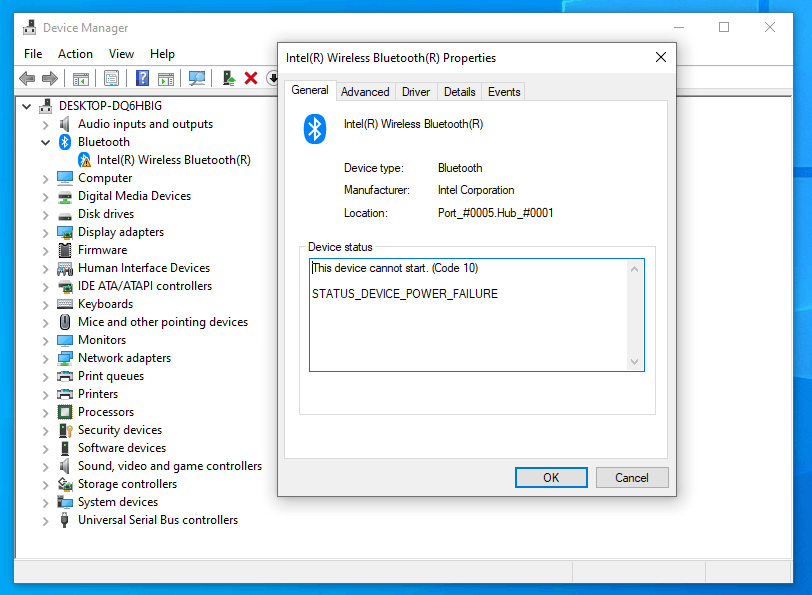
Task: Expand Universal Serial Bus controllers
Action: (x=45, y=519)
